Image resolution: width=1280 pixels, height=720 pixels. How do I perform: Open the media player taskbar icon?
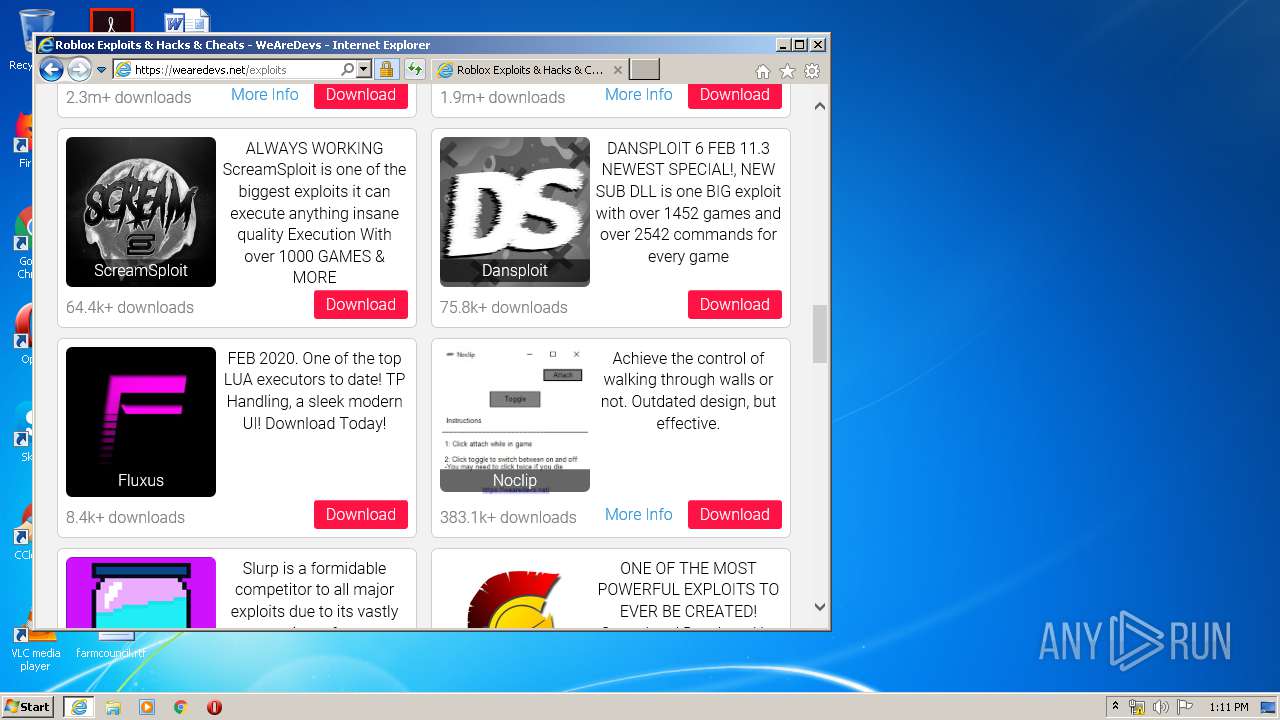(x=147, y=707)
